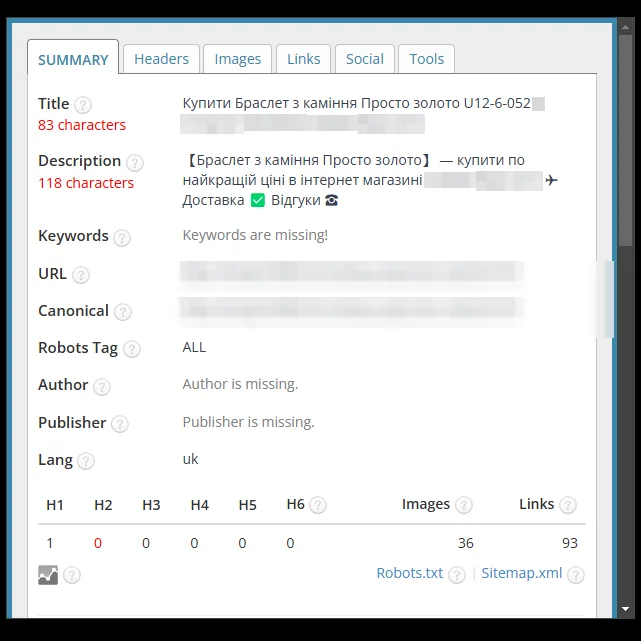This screenshot has height=641, width=641.
Task: Click the help icon next to URL
Action: (81, 275)
